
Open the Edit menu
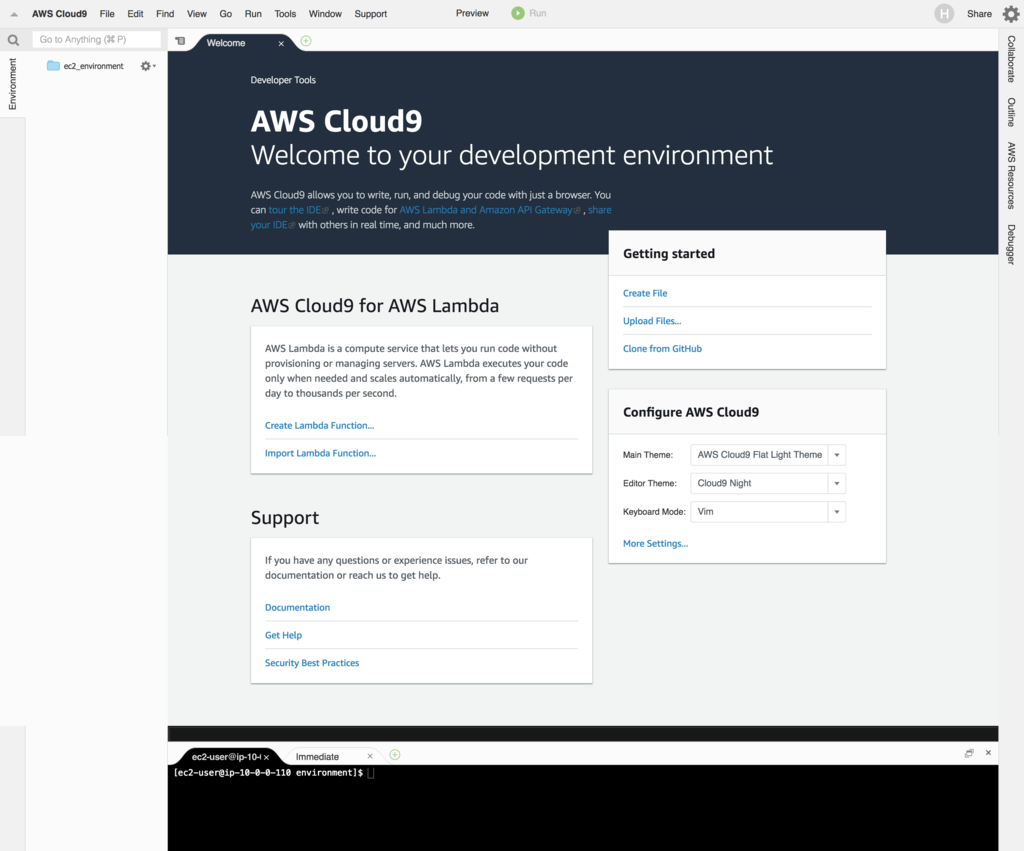(135, 14)
